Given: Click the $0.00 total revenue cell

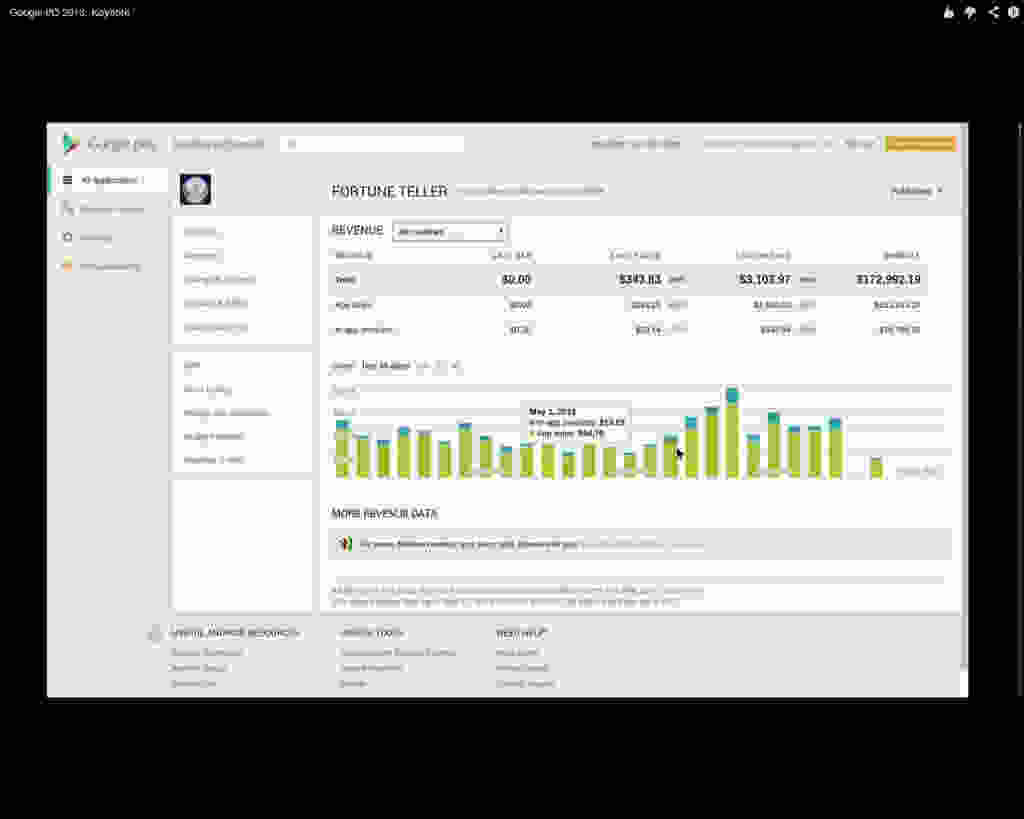Looking at the screenshot, I should pyautogui.click(x=517, y=280).
